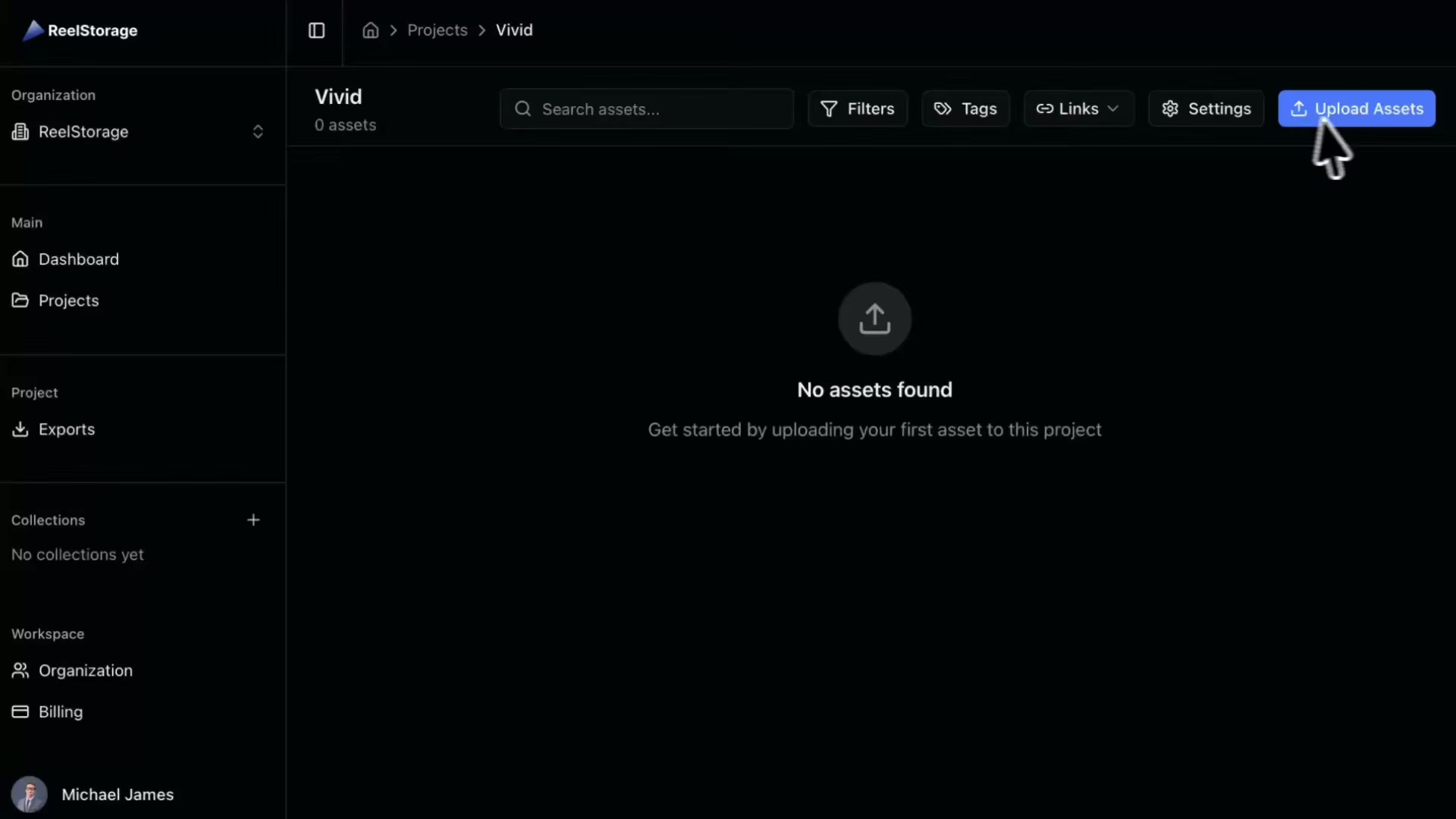The width and height of the screenshot is (1456, 819).
Task: Expand the ReelStorage organization switcher
Action: click(x=141, y=132)
